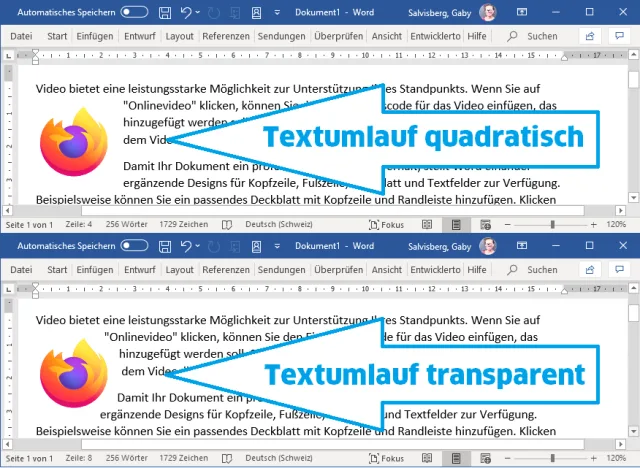
Task: Toggle Automatisches Speichern in top window
Action: 134,12
